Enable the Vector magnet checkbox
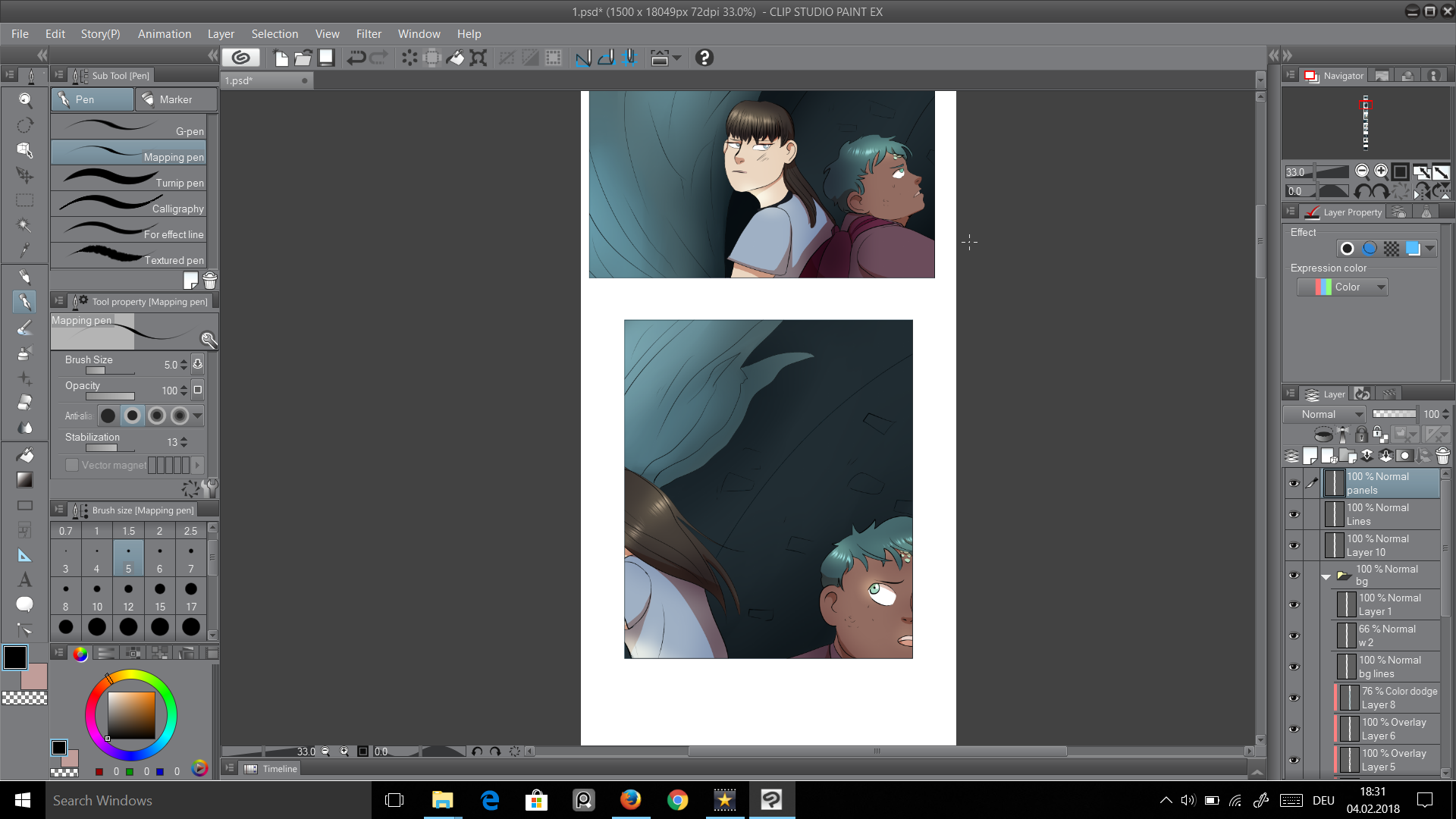 click(72, 465)
